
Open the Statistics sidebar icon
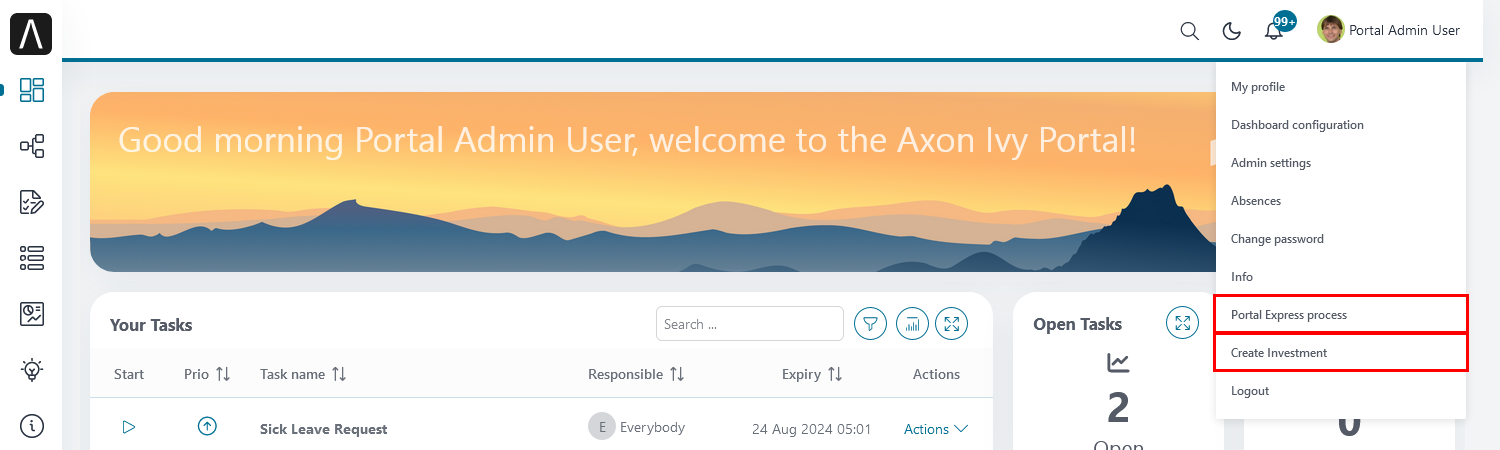tap(32, 314)
